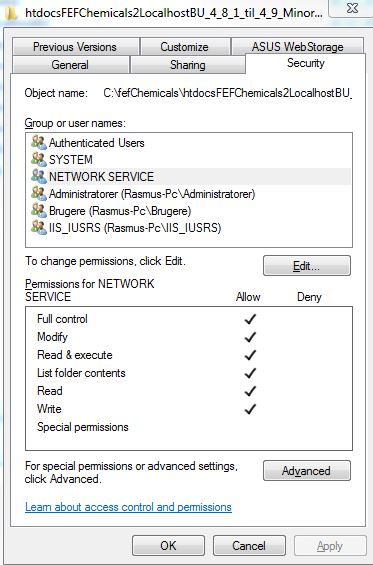Click the Read & execute permission row
373x565 pixels.
click(188, 355)
